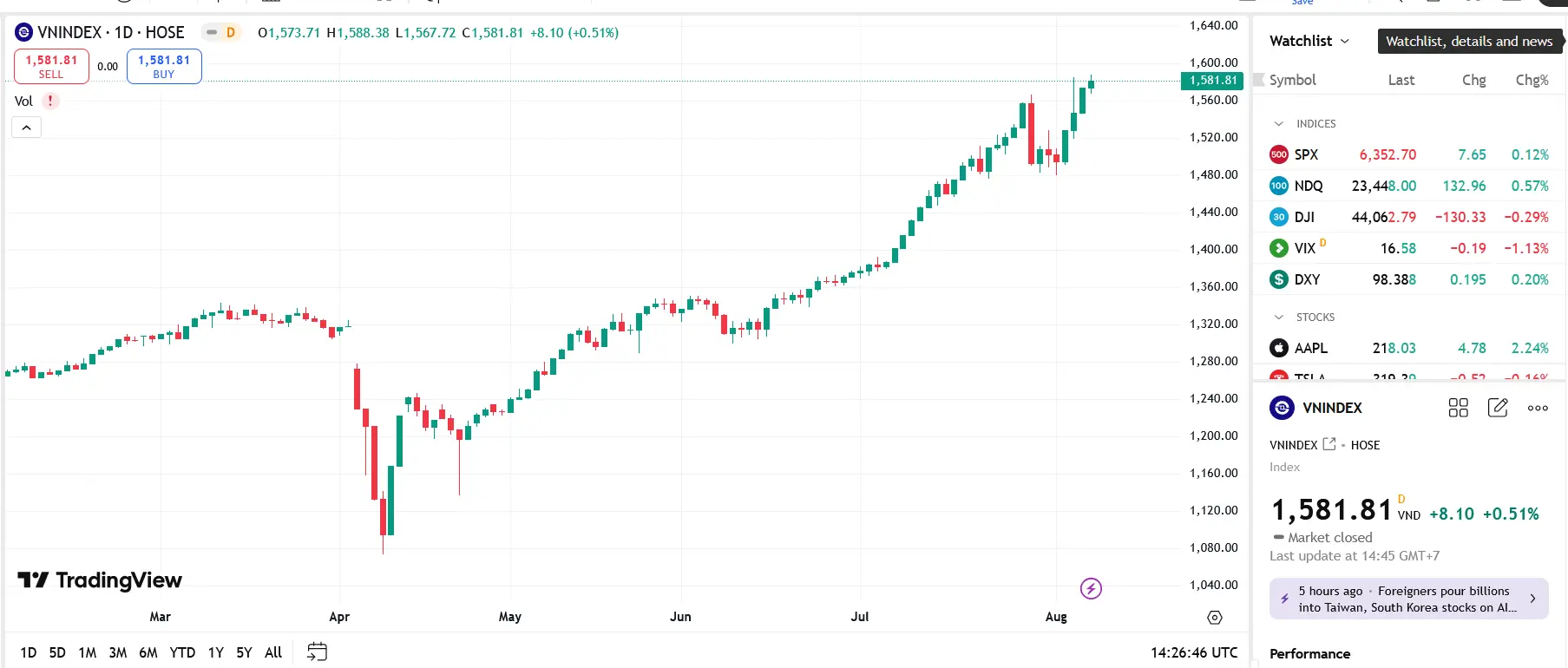Open the three-dots more menu for VNINDEX
Screen dimensions: 1568x668
click(x=1538, y=408)
